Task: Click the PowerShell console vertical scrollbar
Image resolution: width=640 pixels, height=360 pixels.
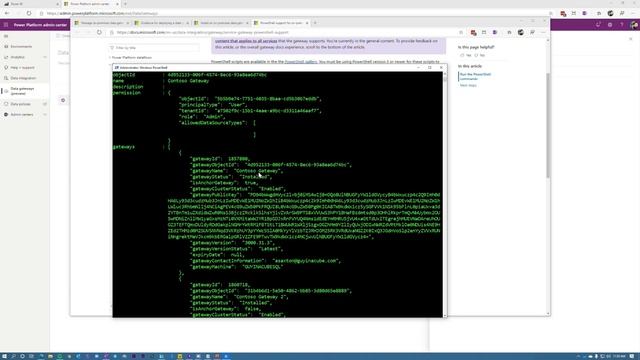Action: (444, 194)
